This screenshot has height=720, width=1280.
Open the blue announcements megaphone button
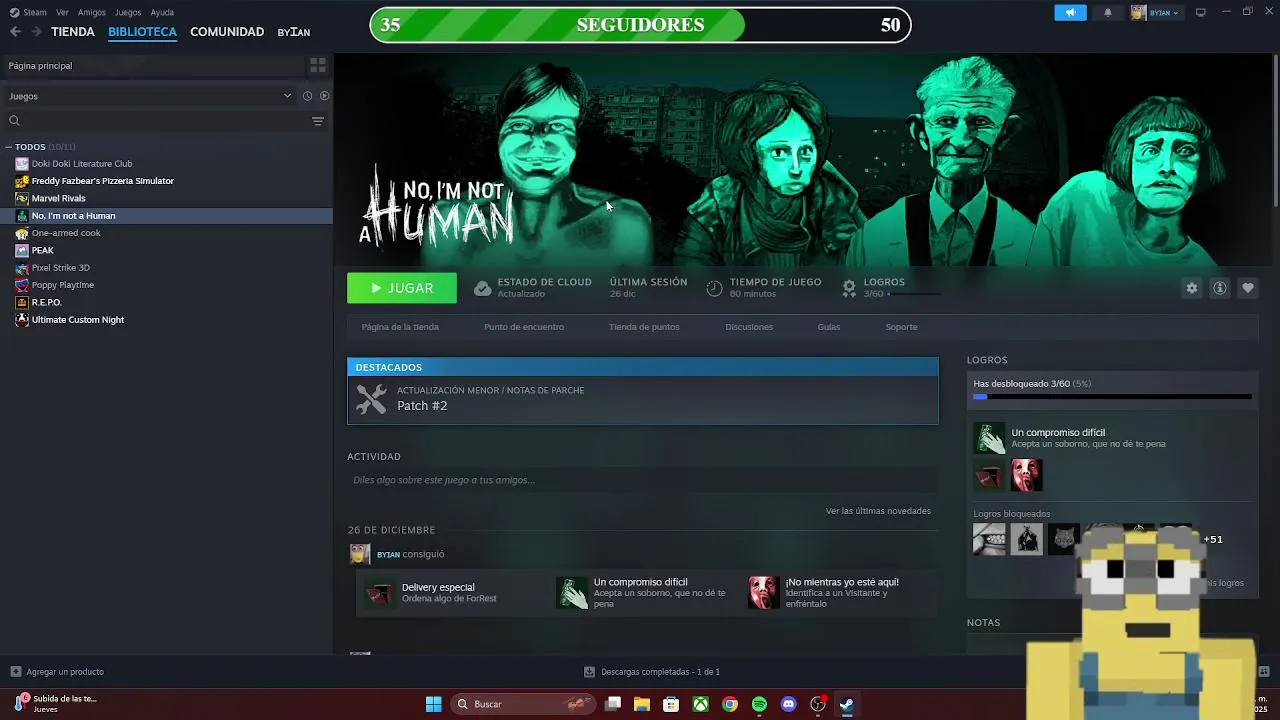[1070, 12]
